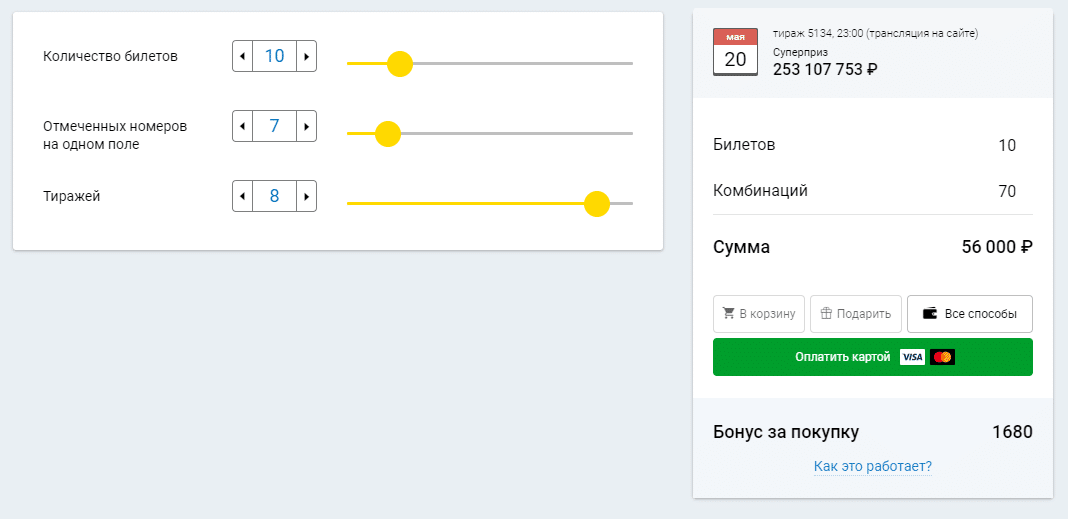1068x519 pixels.
Task: Click the ticket count value field showing 10
Action: (274, 56)
